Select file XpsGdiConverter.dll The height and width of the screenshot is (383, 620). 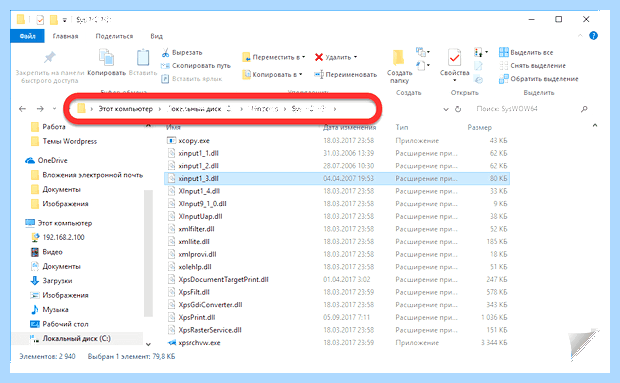[210, 305]
